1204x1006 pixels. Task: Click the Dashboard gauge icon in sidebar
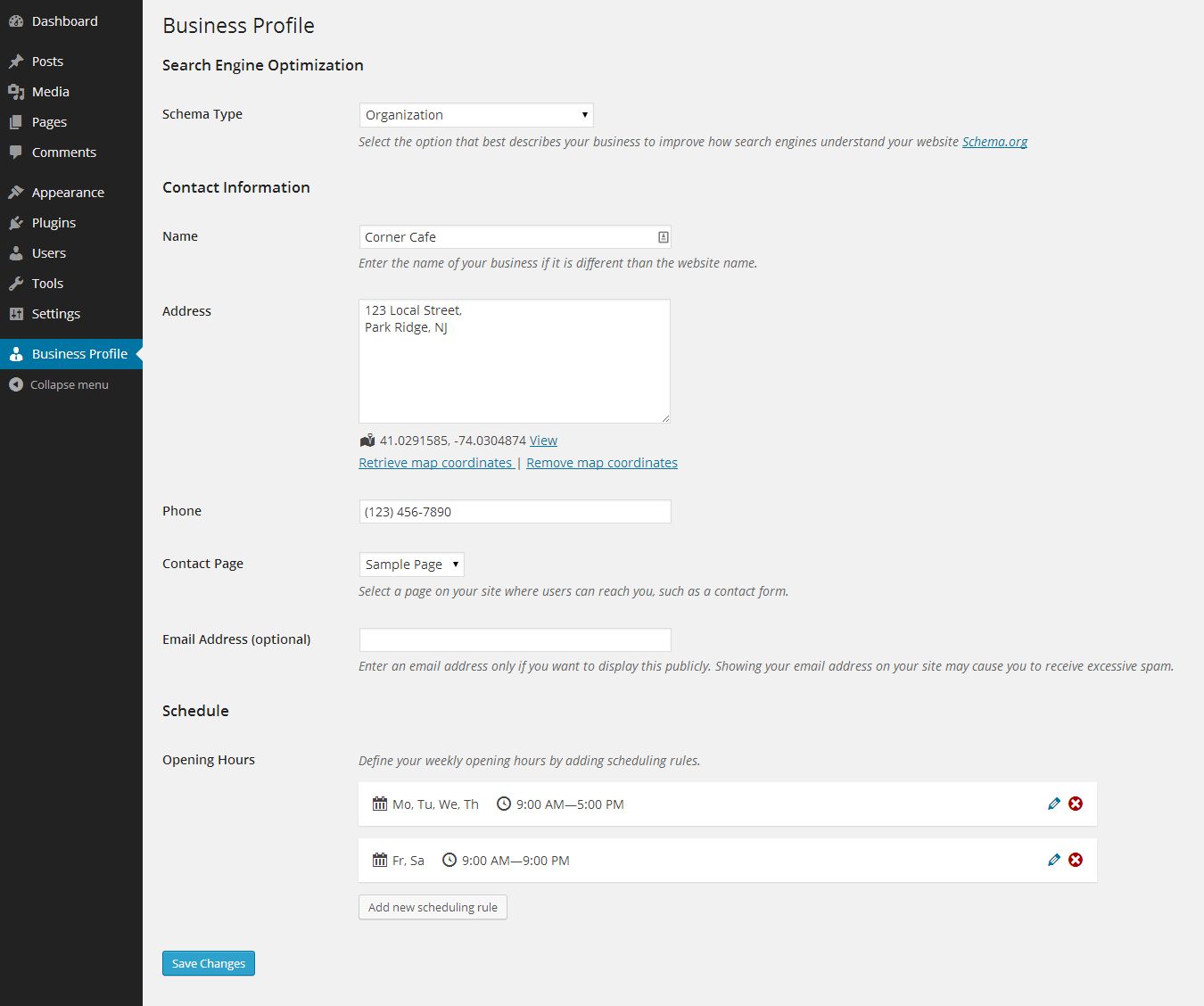coord(16,21)
